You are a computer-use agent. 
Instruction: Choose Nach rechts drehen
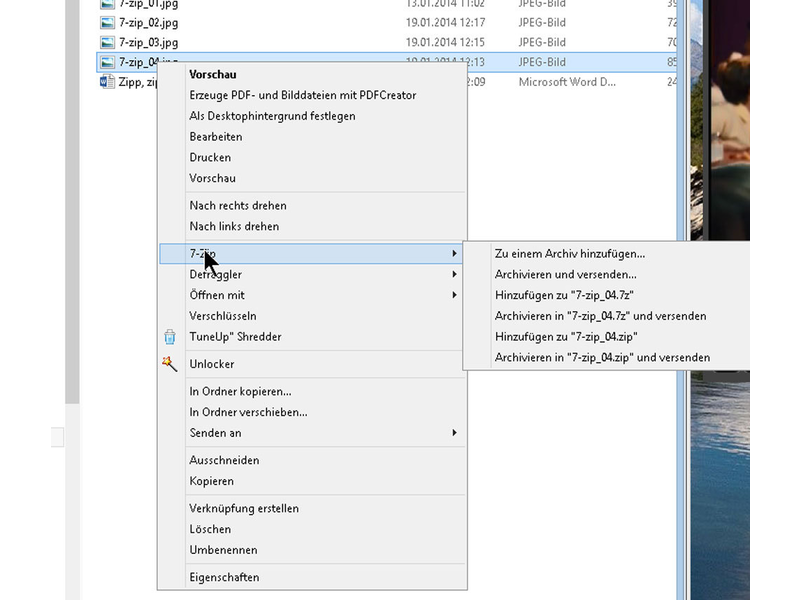click(238, 206)
